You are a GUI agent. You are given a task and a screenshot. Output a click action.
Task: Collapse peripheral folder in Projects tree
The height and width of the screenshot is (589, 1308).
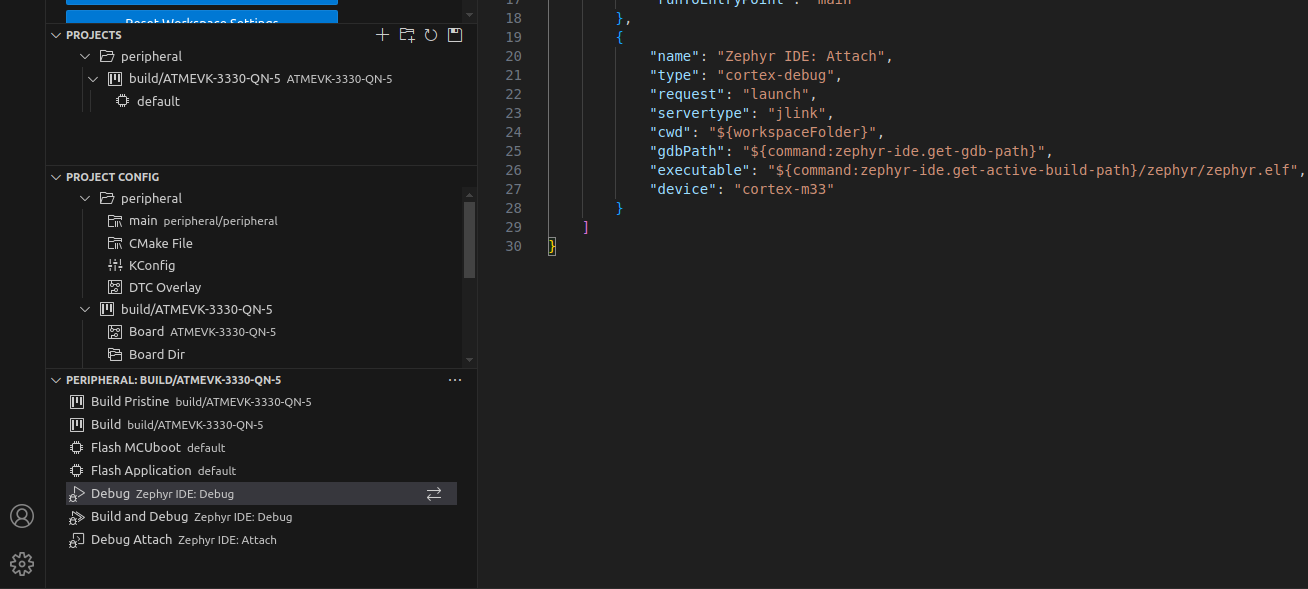85,56
